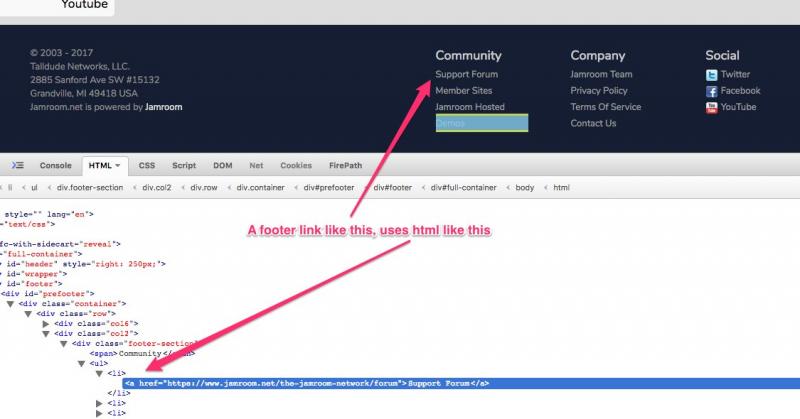Switch to the CSS tab

tap(146, 165)
